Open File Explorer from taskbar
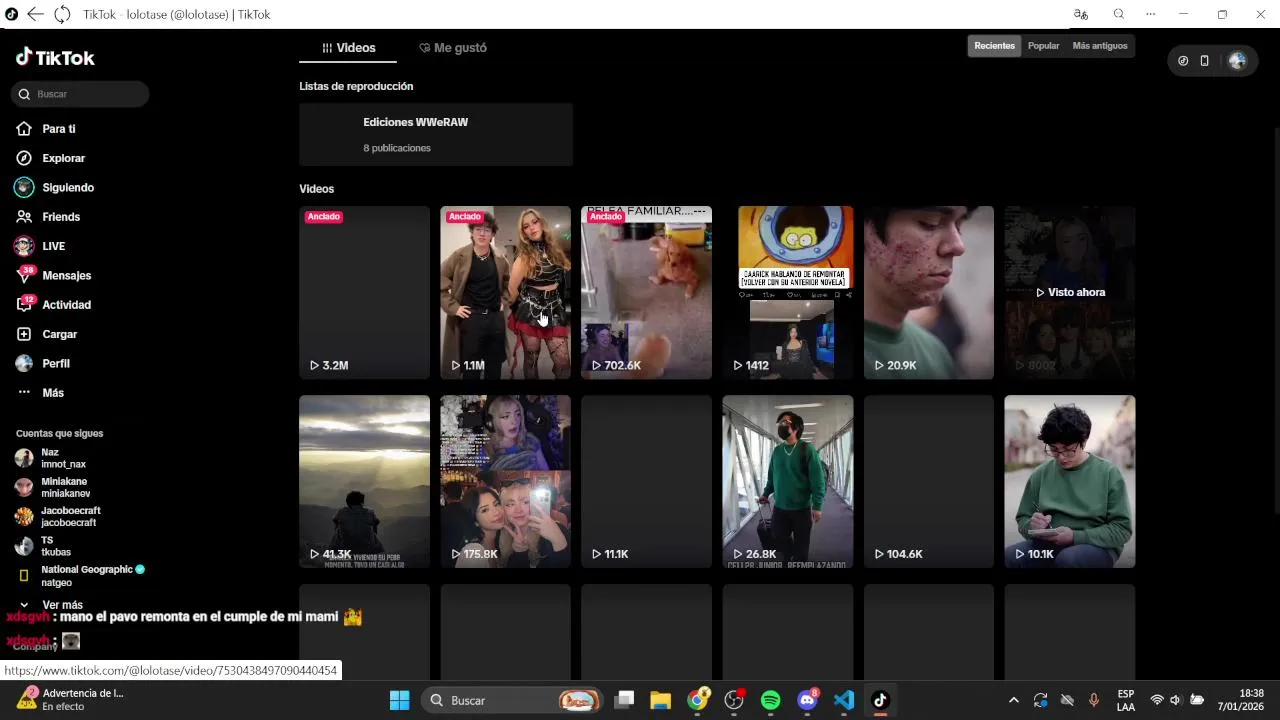Viewport: 1280px width, 720px height. [x=660, y=700]
